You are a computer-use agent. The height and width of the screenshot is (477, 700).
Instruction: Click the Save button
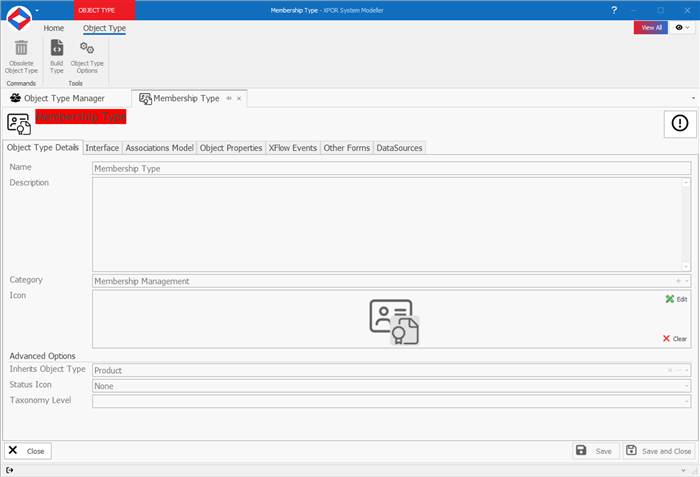click(x=596, y=451)
